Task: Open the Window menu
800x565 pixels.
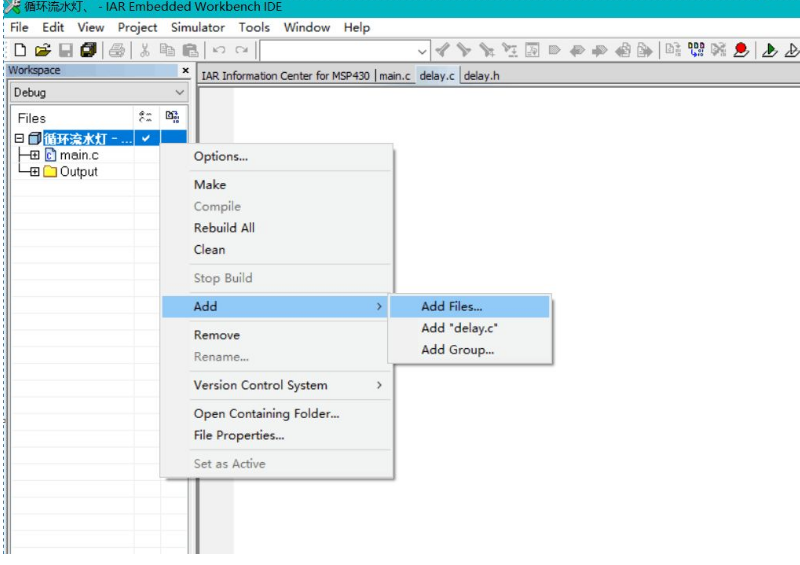Action: click(307, 27)
